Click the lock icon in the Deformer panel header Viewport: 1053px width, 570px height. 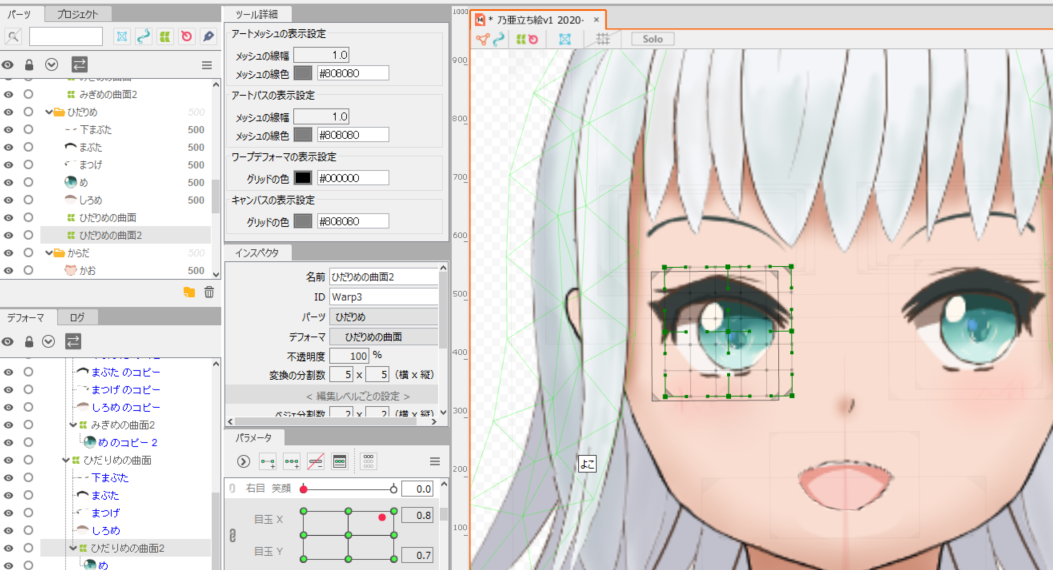click(29, 342)
